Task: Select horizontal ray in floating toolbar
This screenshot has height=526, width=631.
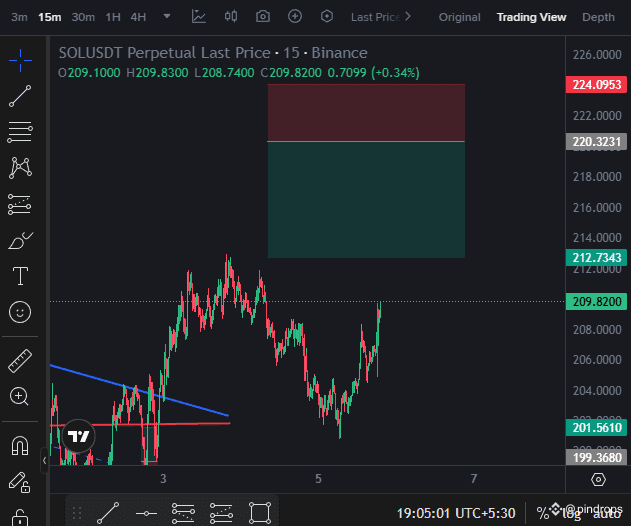Action: click(x=146, y=513)
